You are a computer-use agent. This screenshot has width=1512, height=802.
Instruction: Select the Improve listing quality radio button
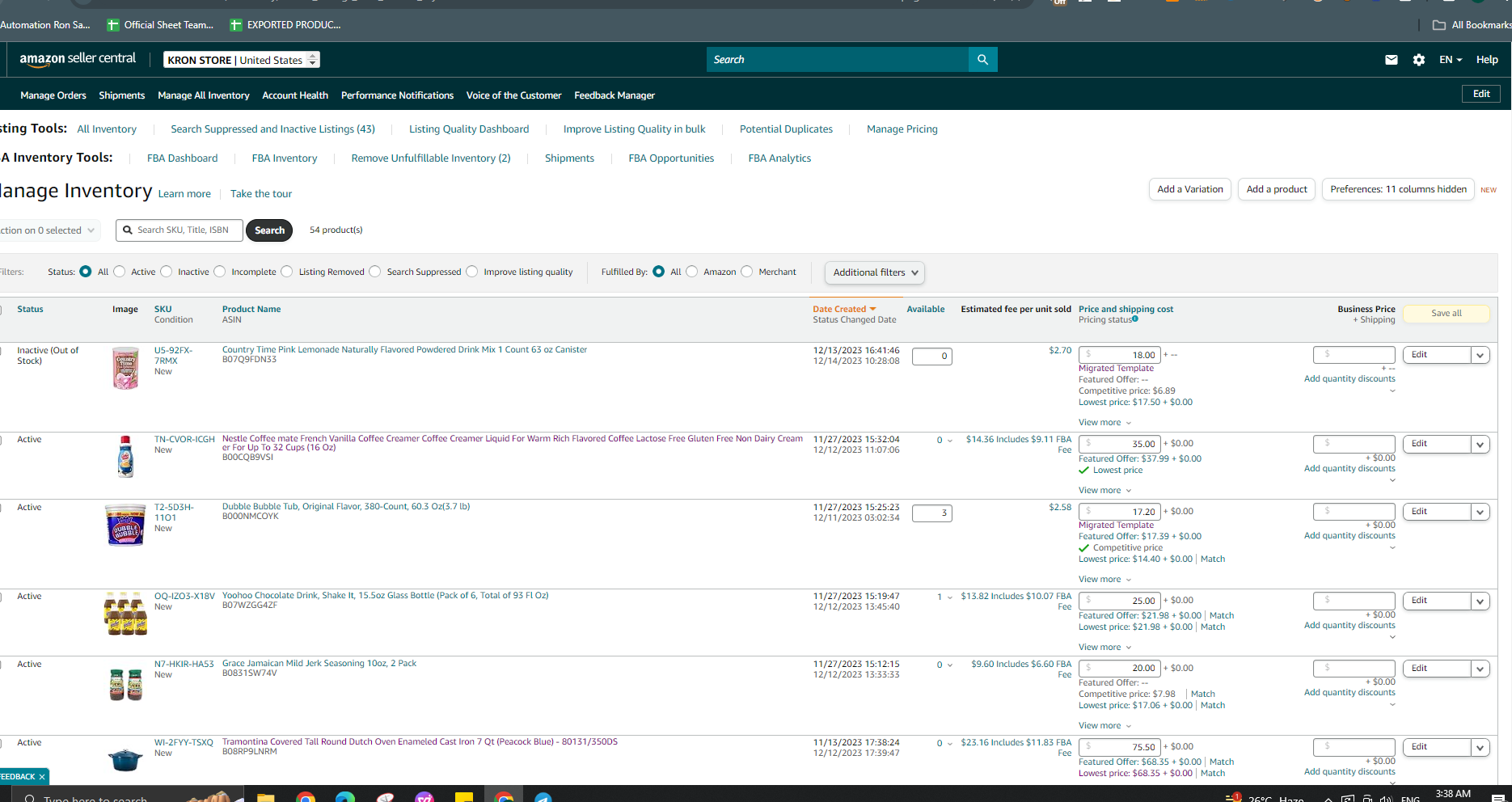pyautogui.click(x=472, y=272)
